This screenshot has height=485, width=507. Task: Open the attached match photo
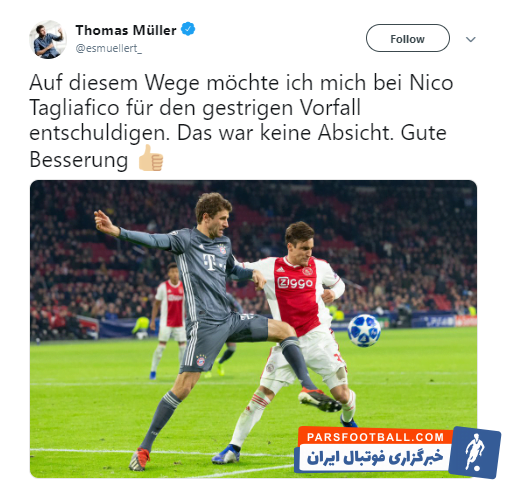click(x=253, y=329)
